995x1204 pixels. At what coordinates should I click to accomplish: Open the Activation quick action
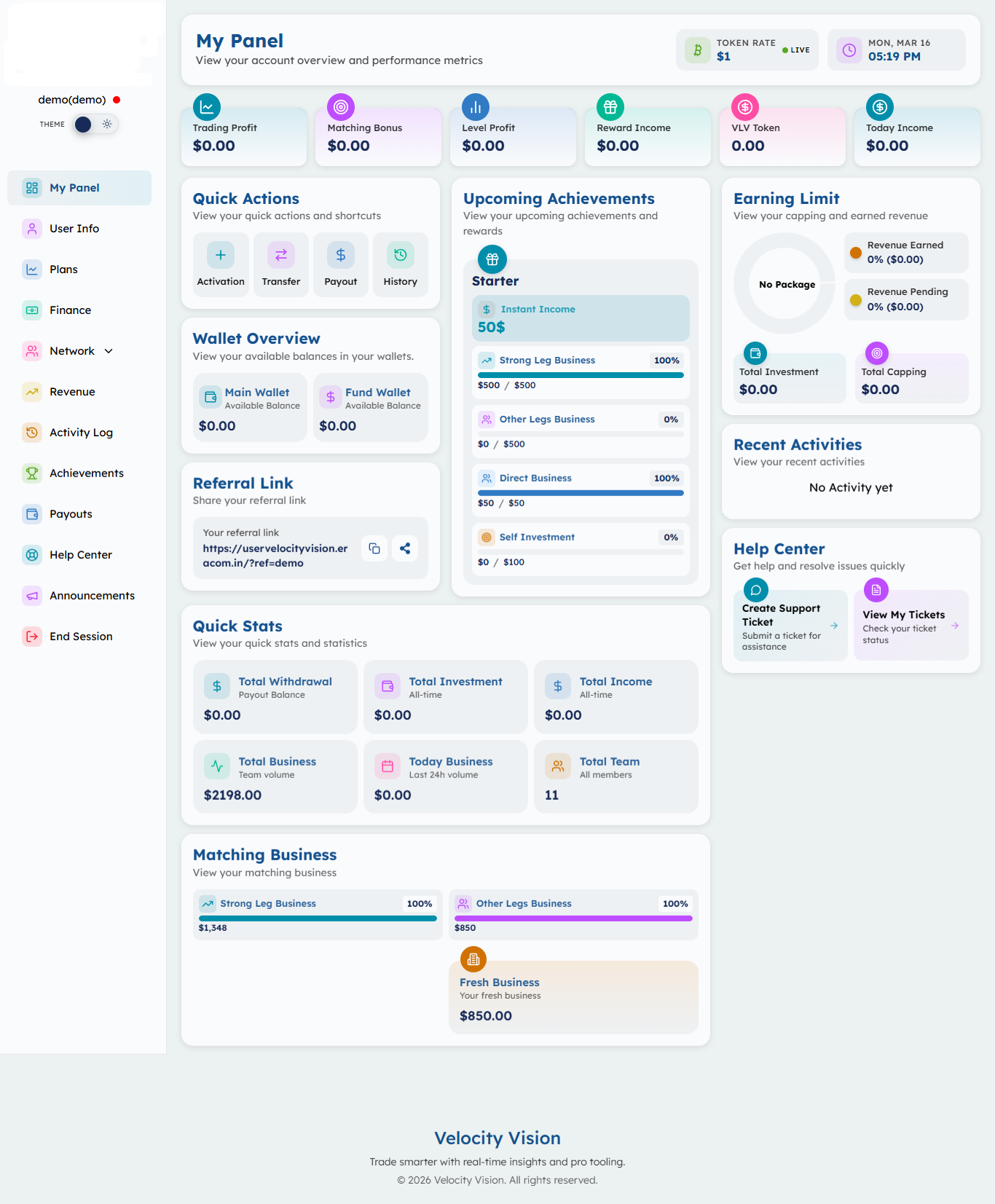[x=221, y=265]
